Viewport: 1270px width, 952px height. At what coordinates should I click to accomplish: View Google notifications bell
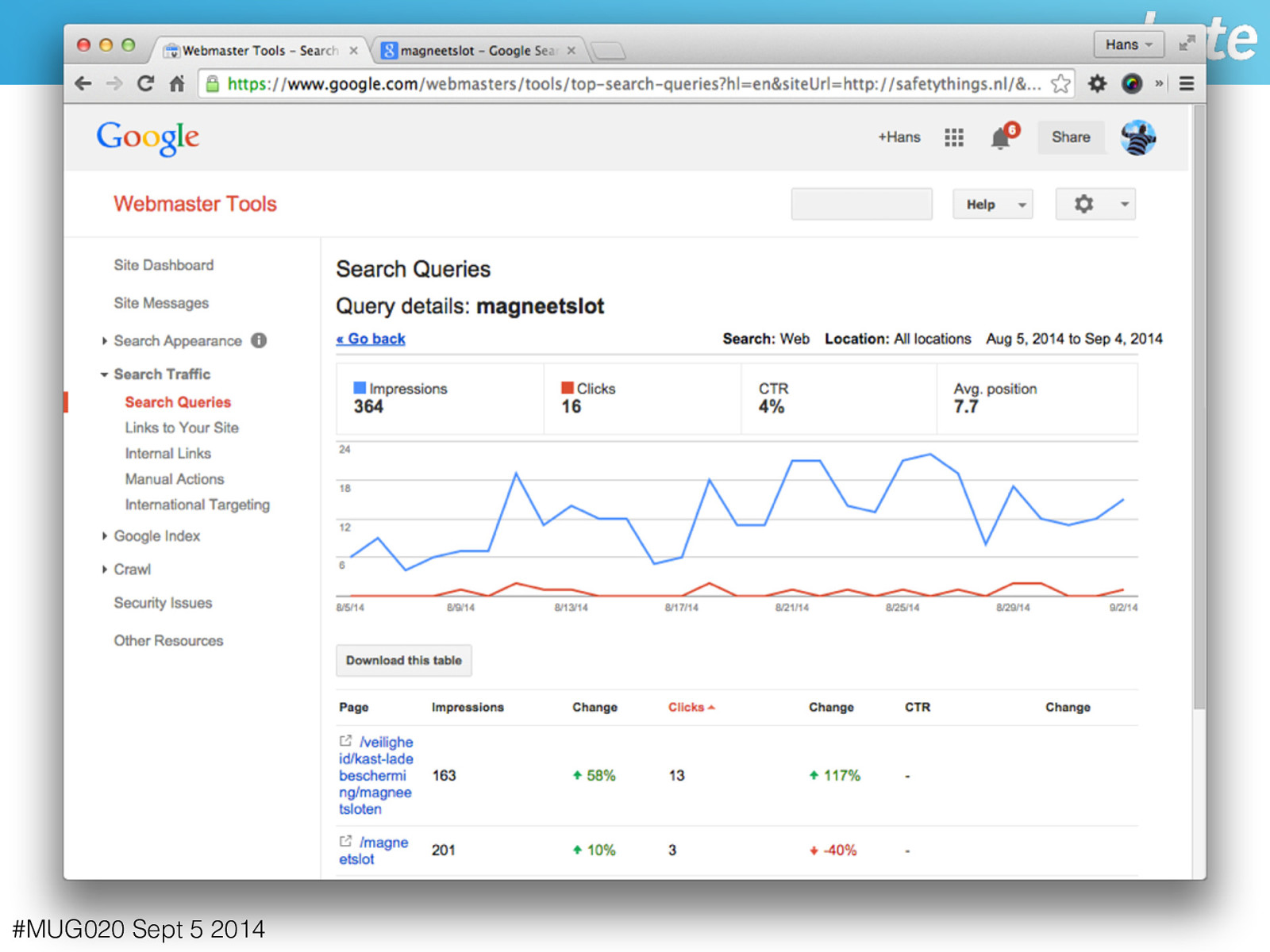point(1001,138)
